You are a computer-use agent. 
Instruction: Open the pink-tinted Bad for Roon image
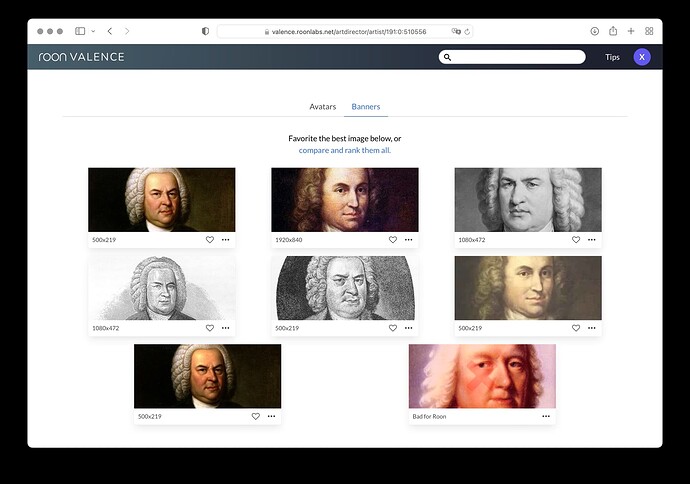coord(482,376)
